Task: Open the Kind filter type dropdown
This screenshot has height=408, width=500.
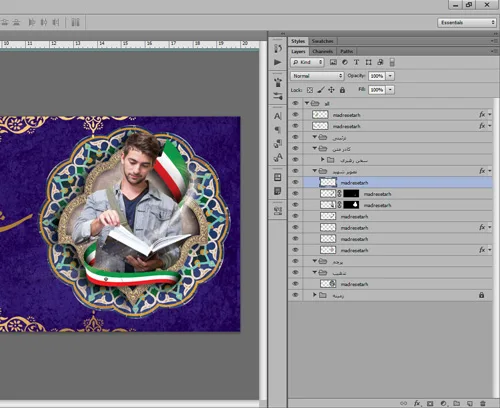Action: [x=307, y=62]
